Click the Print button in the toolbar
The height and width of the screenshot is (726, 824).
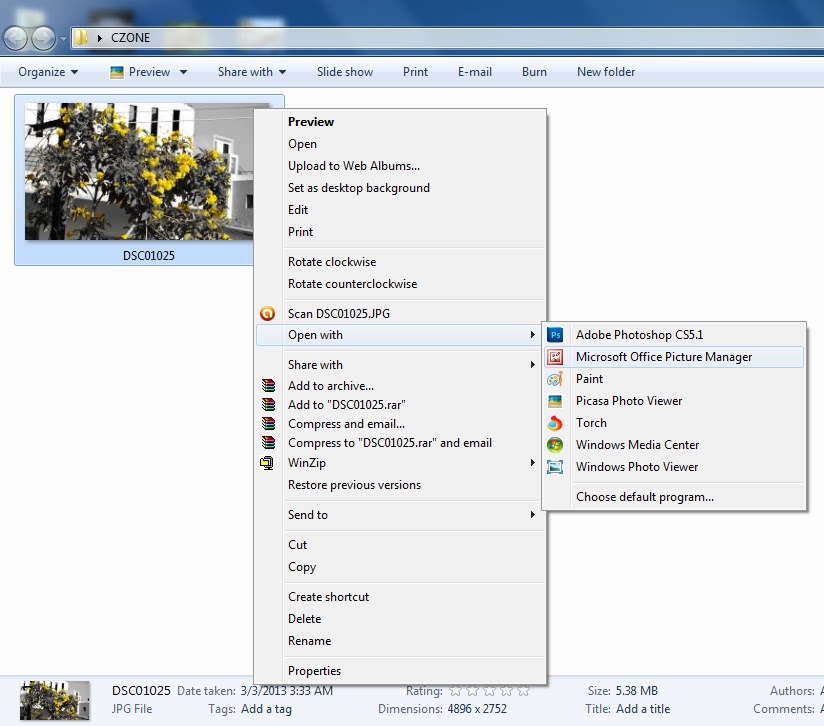pos(415,72)
